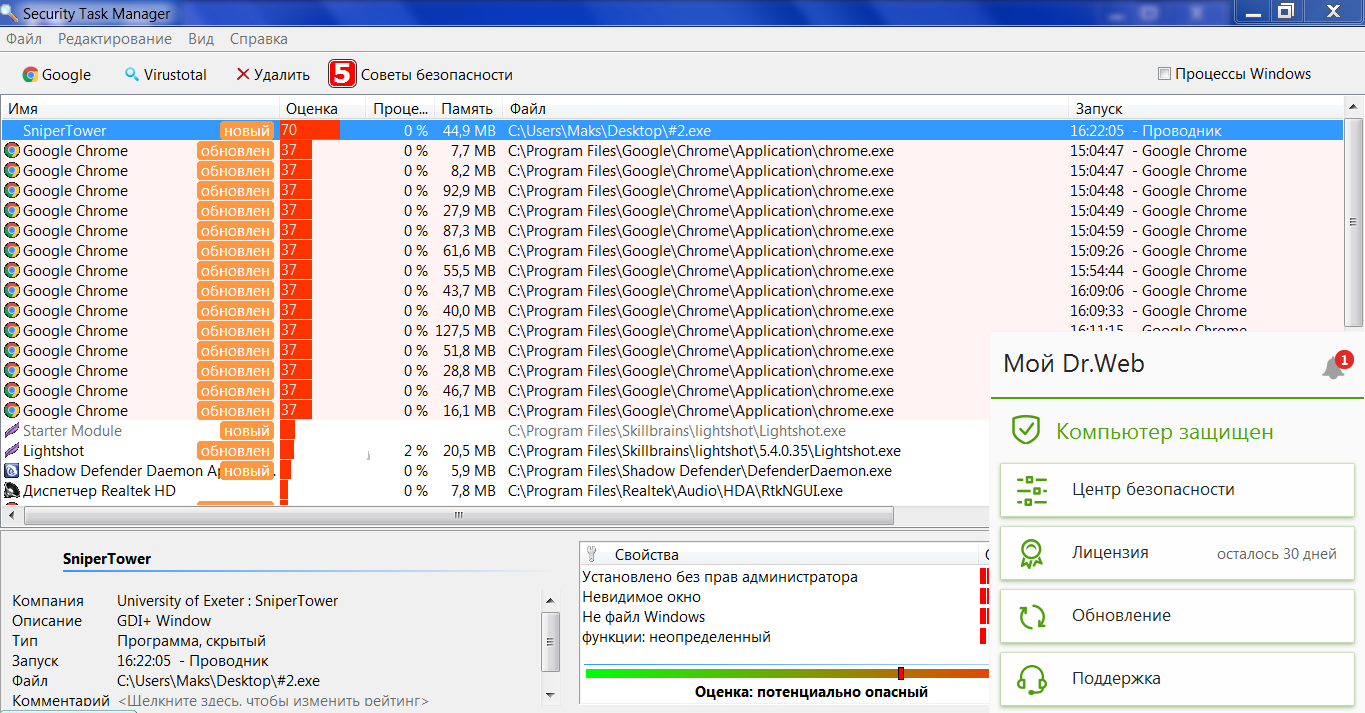Open the Dr.Web notifications bell
Viewport: 1365px width, 713px height.
tap(1334, 367)
